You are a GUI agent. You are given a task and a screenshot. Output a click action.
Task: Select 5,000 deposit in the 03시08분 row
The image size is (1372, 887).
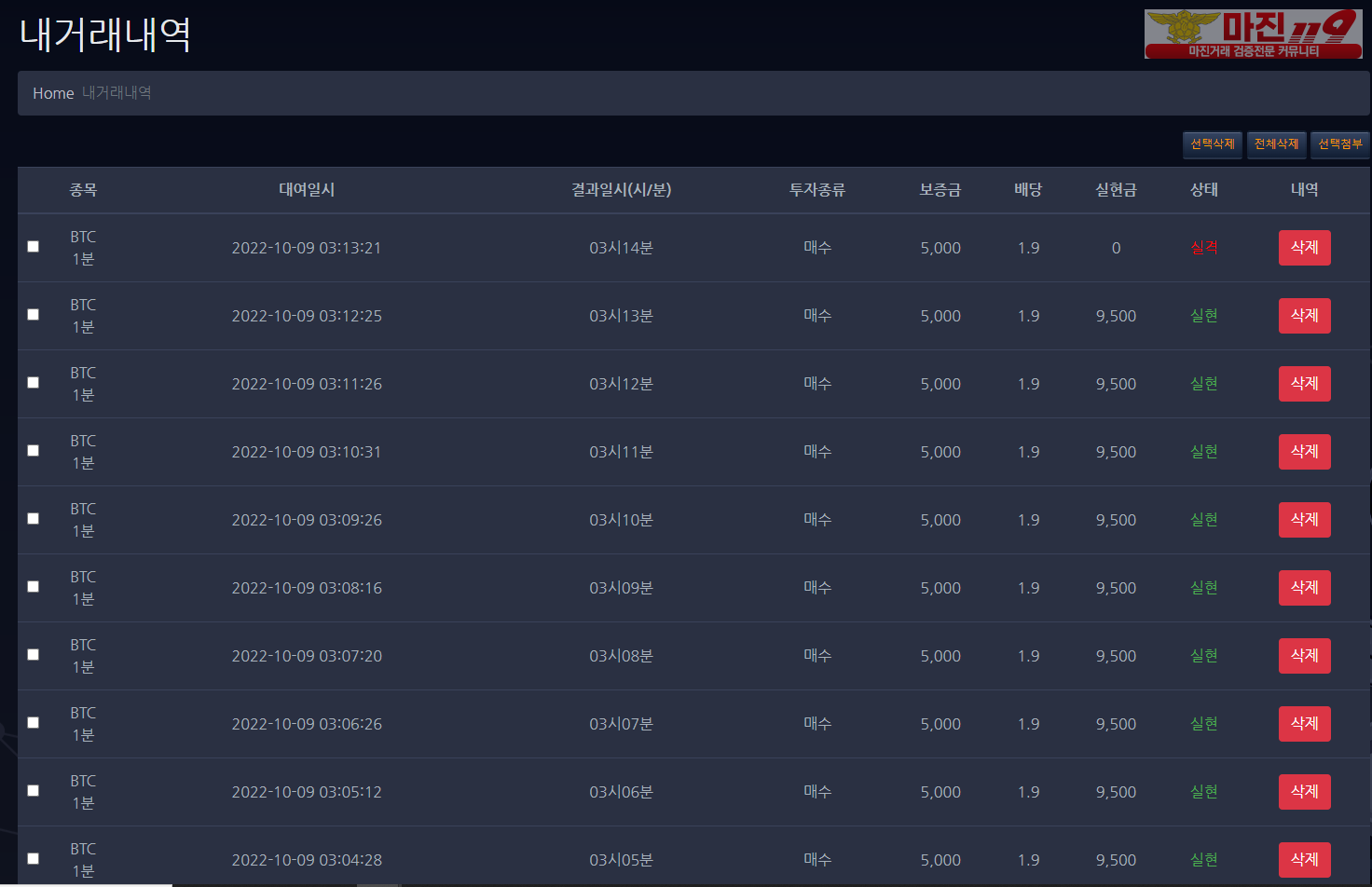click(x=940, y=656)
